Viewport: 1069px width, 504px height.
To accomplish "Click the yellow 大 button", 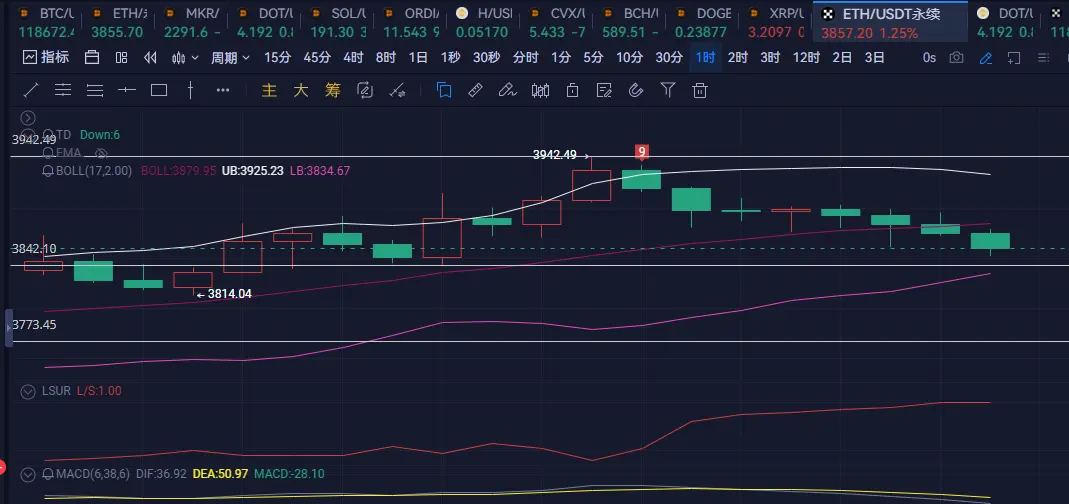I will [x=301, y=90].
